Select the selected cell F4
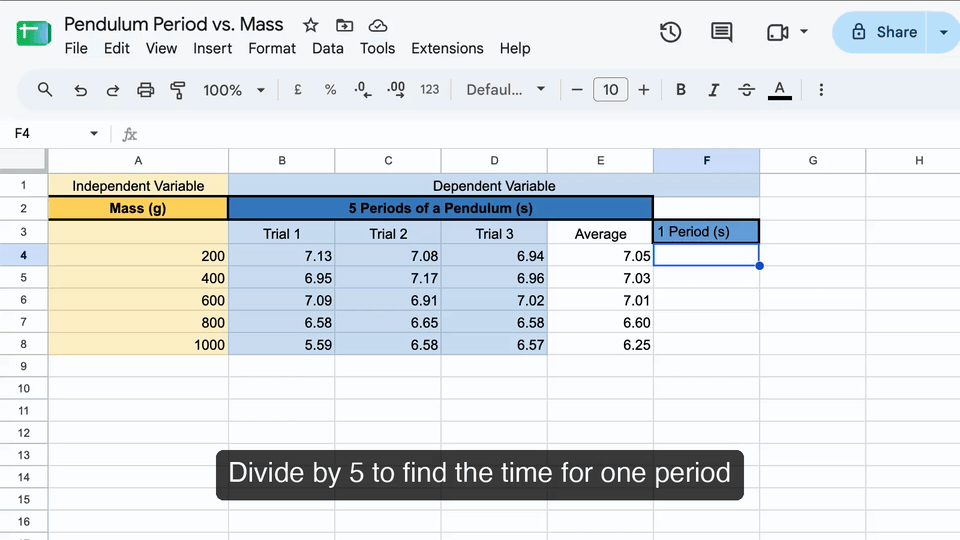This screenshot has height=540, width=960. pos(707,255)
